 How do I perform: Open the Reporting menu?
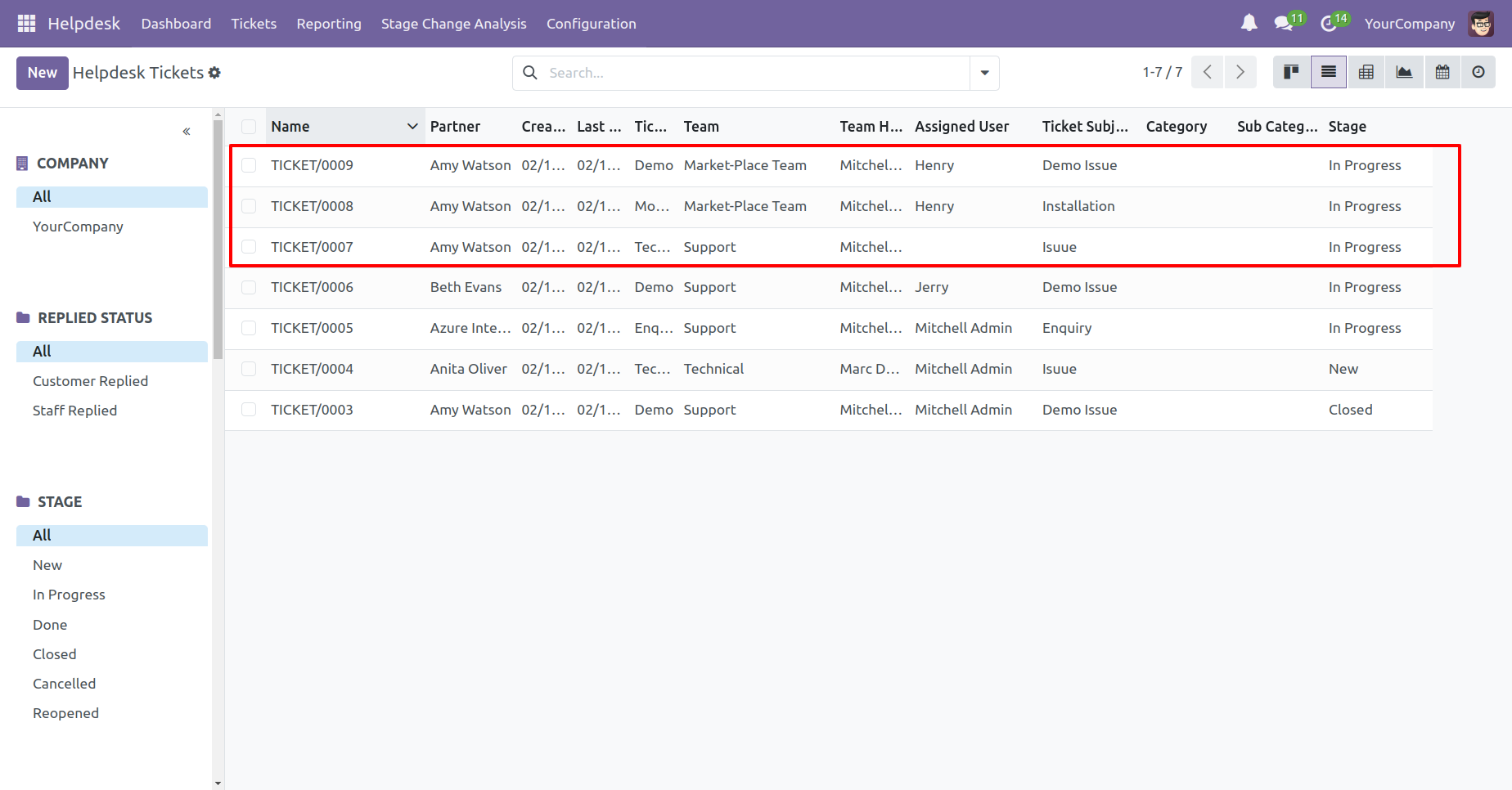329,24
